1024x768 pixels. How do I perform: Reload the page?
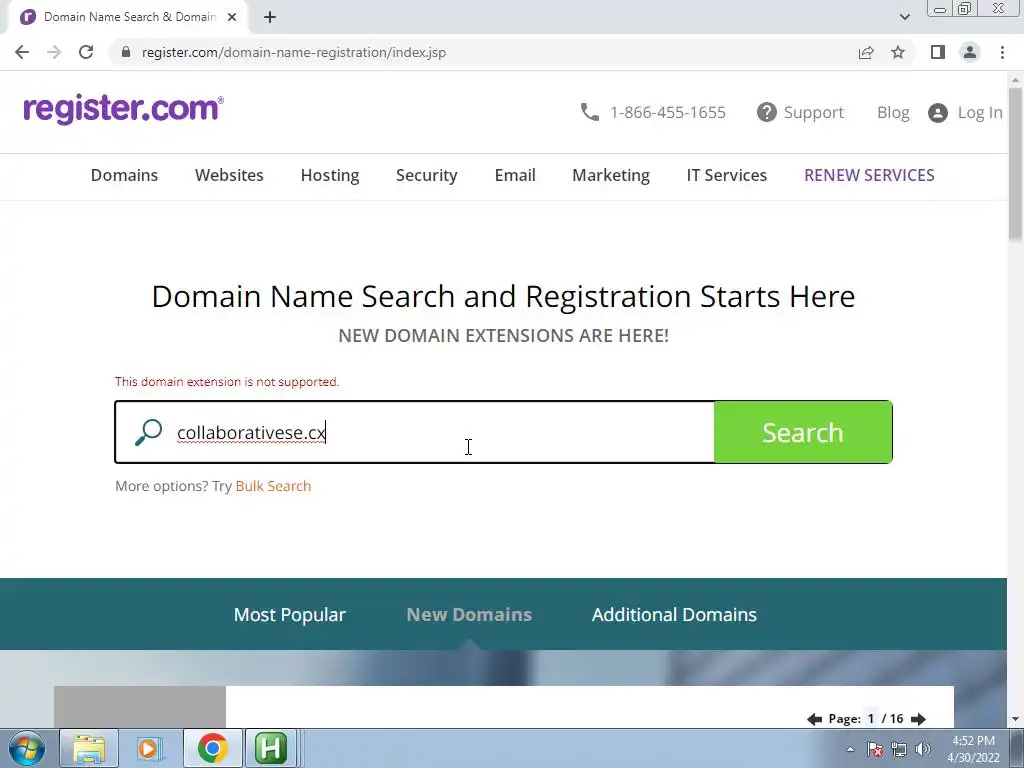(x=86, y=52)
